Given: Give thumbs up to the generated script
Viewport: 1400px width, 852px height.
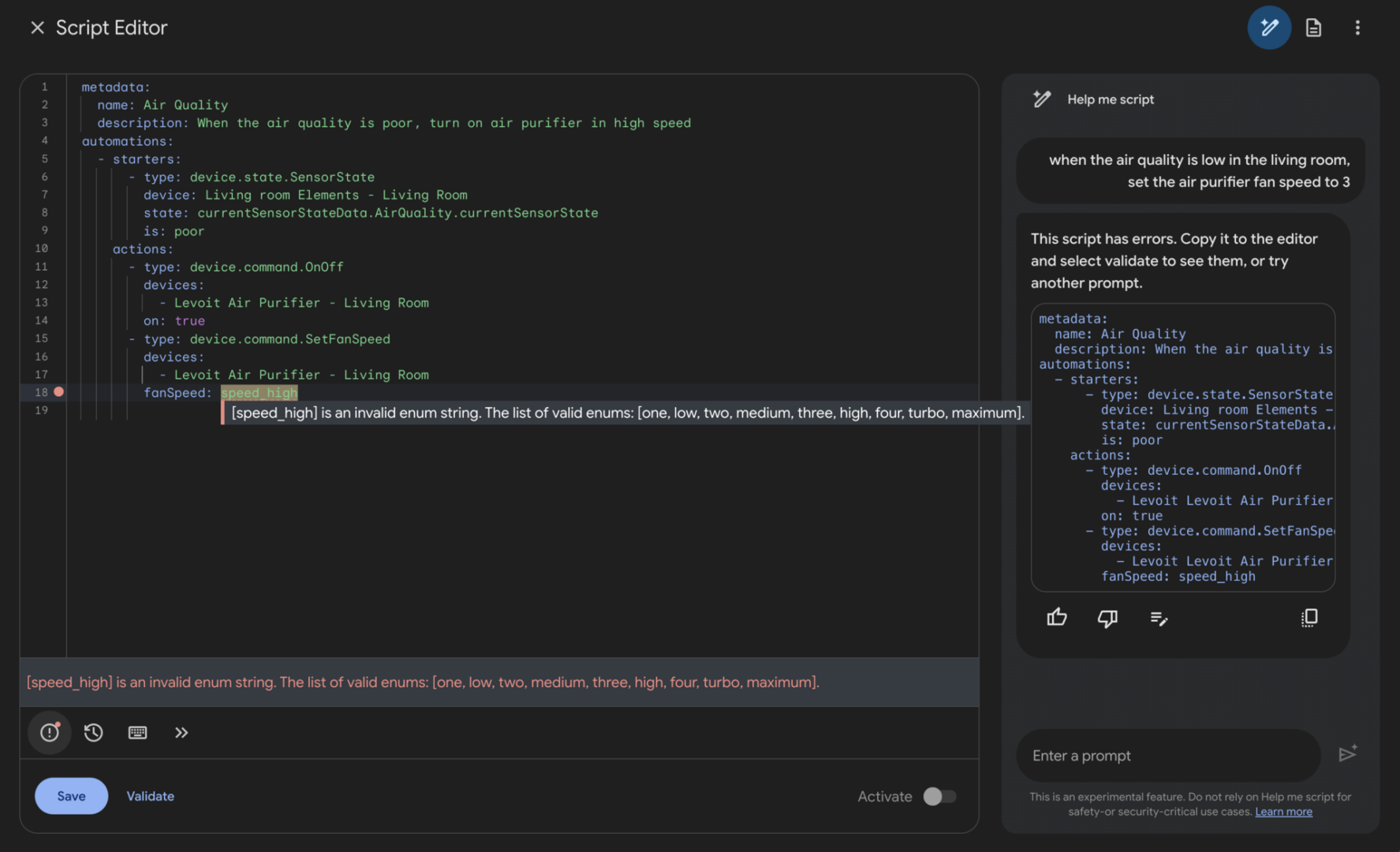Looking at the screenshot, I should click(x=1056, y=618).
